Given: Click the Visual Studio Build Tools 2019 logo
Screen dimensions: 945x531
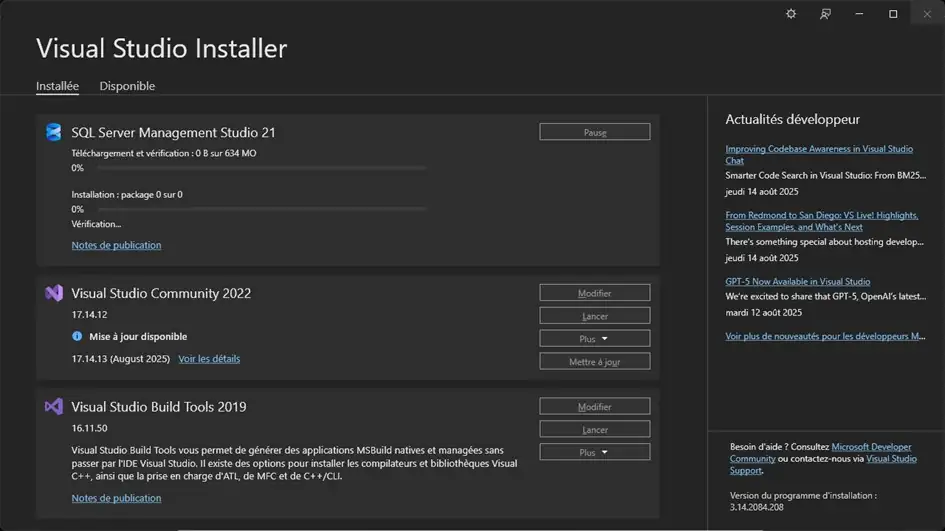Looking at the screenshot, I should pyautogui.click(x=54, y=406).
